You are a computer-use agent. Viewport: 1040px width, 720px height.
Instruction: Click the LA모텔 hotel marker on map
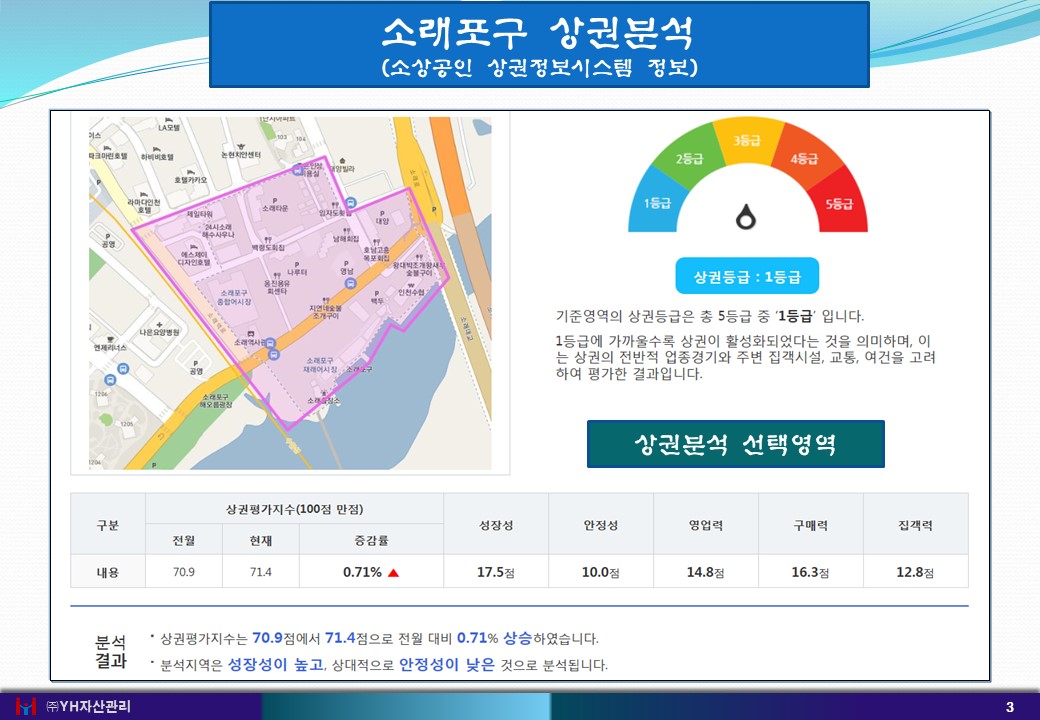(168, 120)
